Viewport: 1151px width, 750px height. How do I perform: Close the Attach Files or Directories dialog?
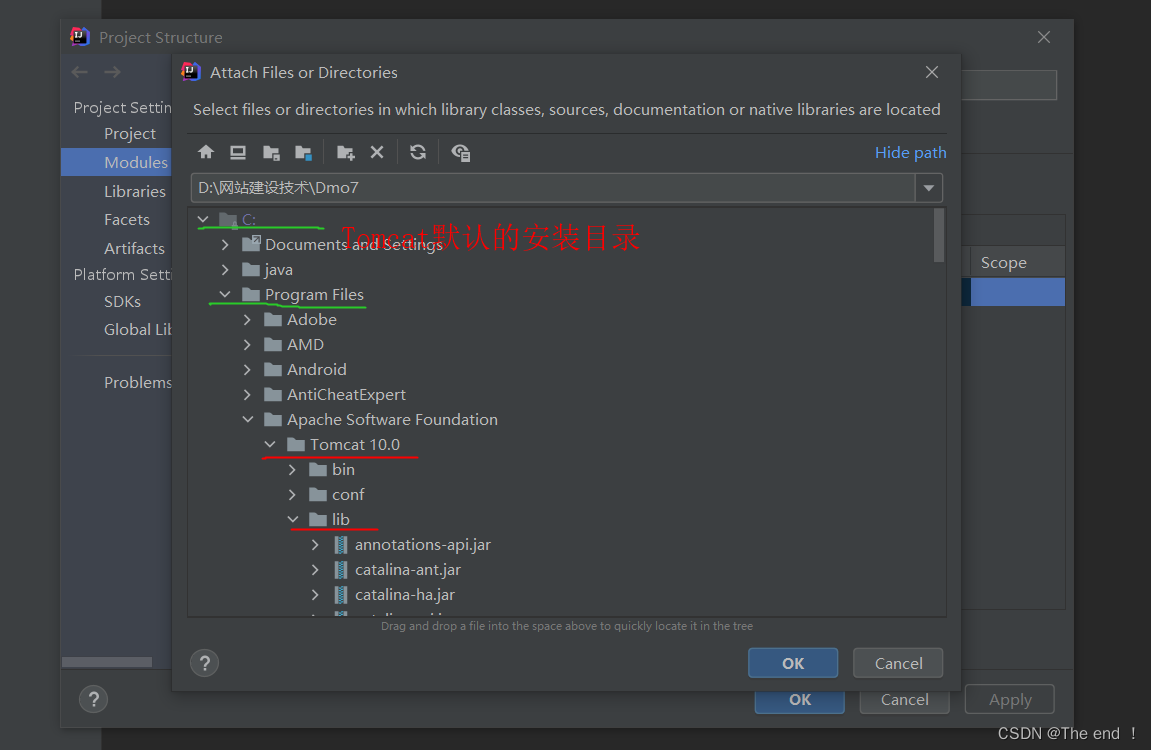(932, 72)
